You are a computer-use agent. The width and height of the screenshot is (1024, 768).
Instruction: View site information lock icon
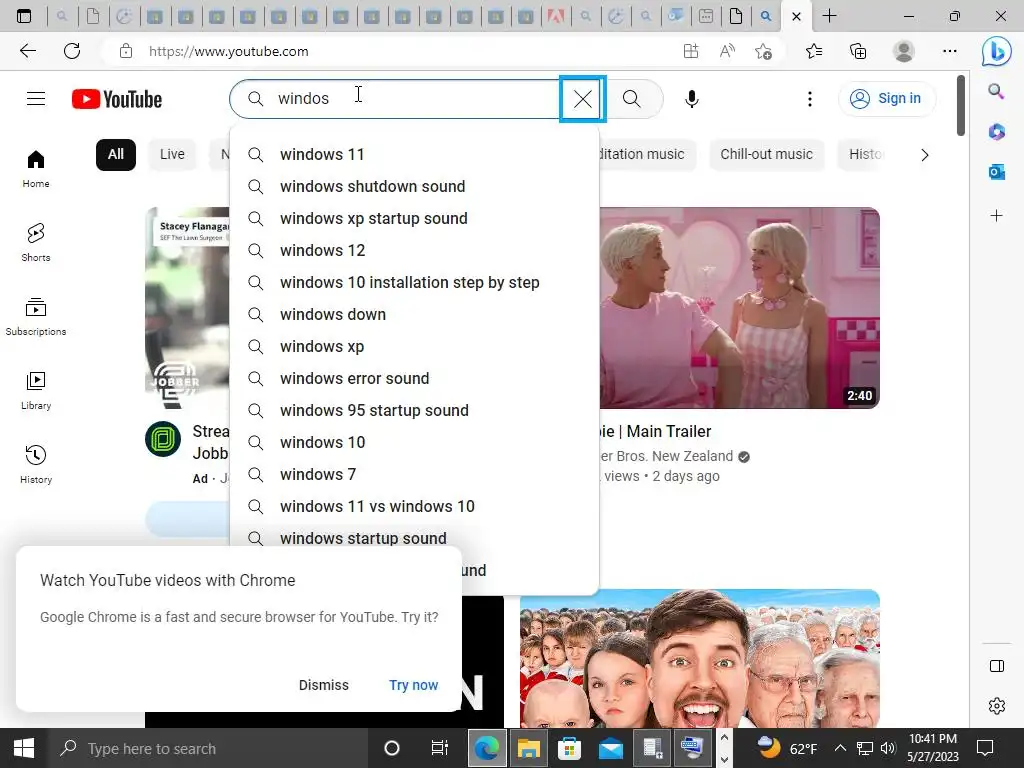click(x=126, y=51)
